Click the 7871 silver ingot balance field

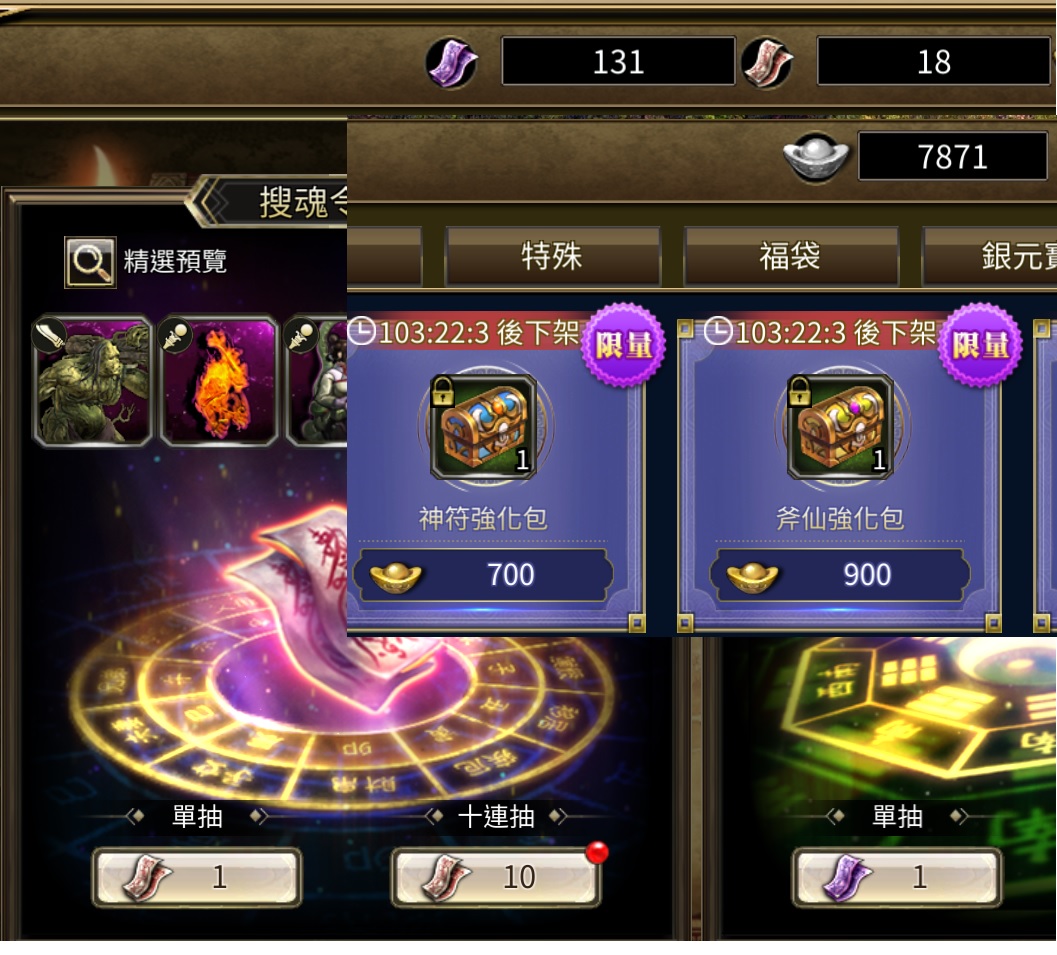[953, 156]
